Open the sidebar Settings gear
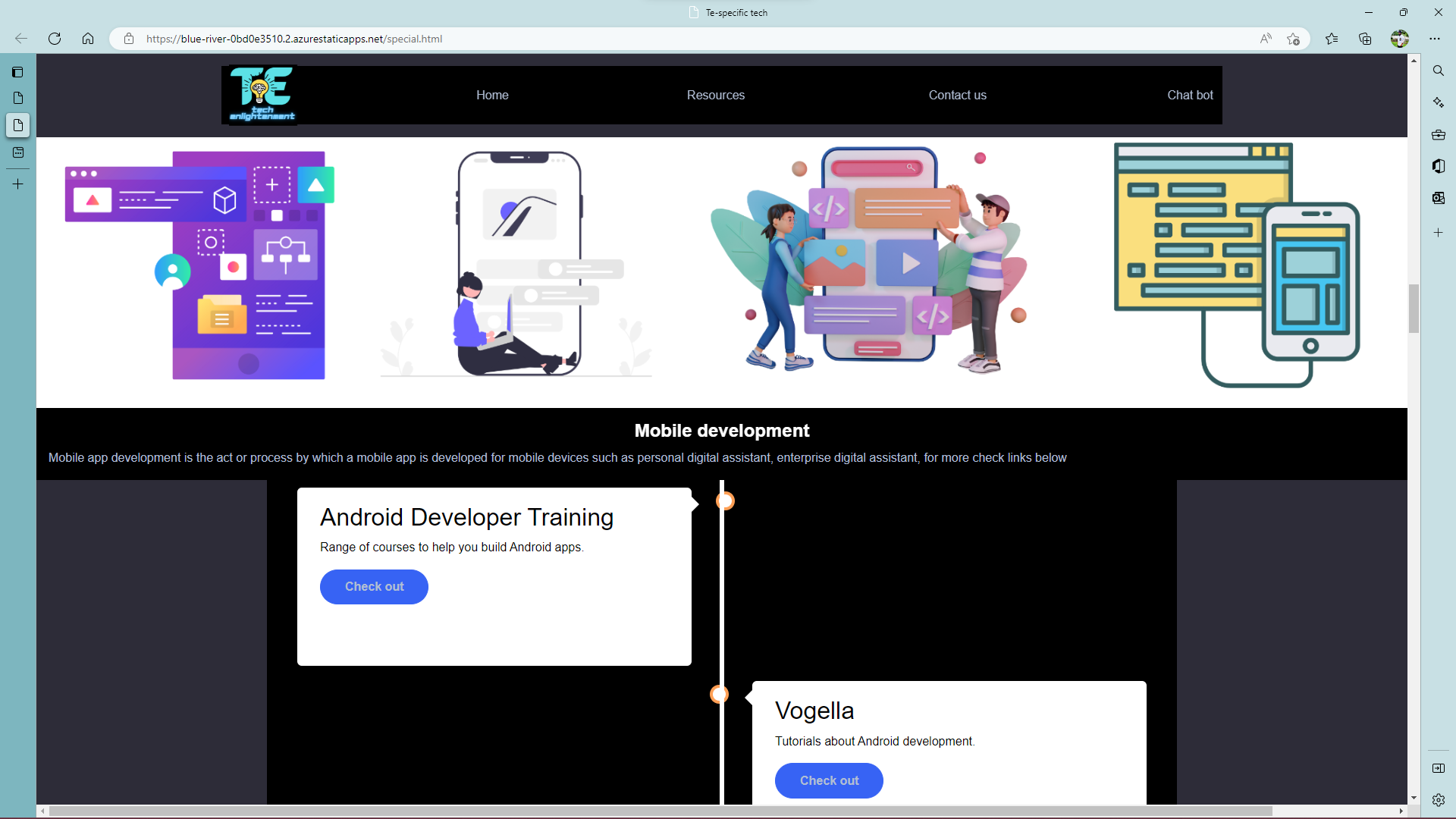 pyautogui.click(x=1439, y=799)
